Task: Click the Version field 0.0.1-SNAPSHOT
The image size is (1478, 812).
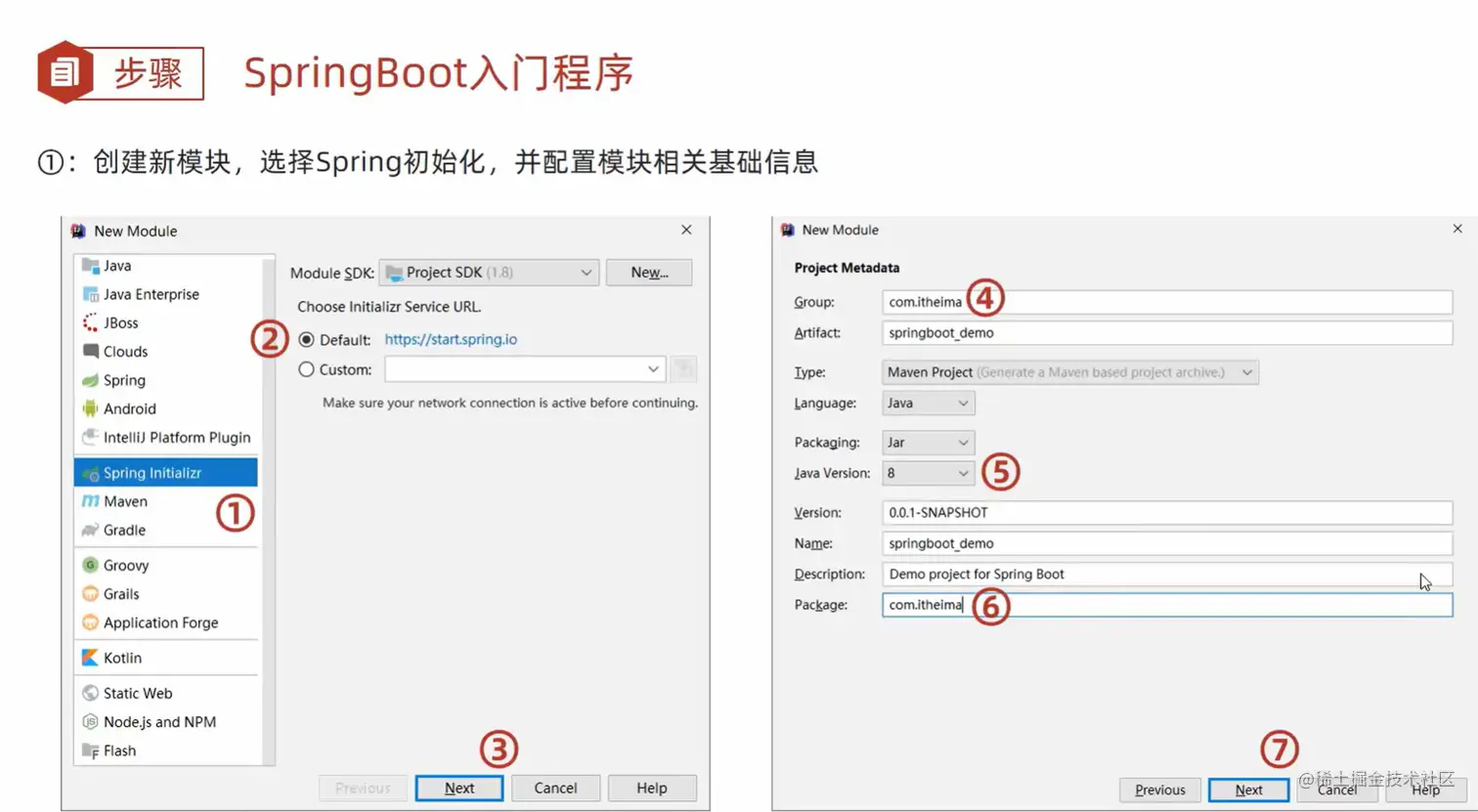Action: 1167,512
